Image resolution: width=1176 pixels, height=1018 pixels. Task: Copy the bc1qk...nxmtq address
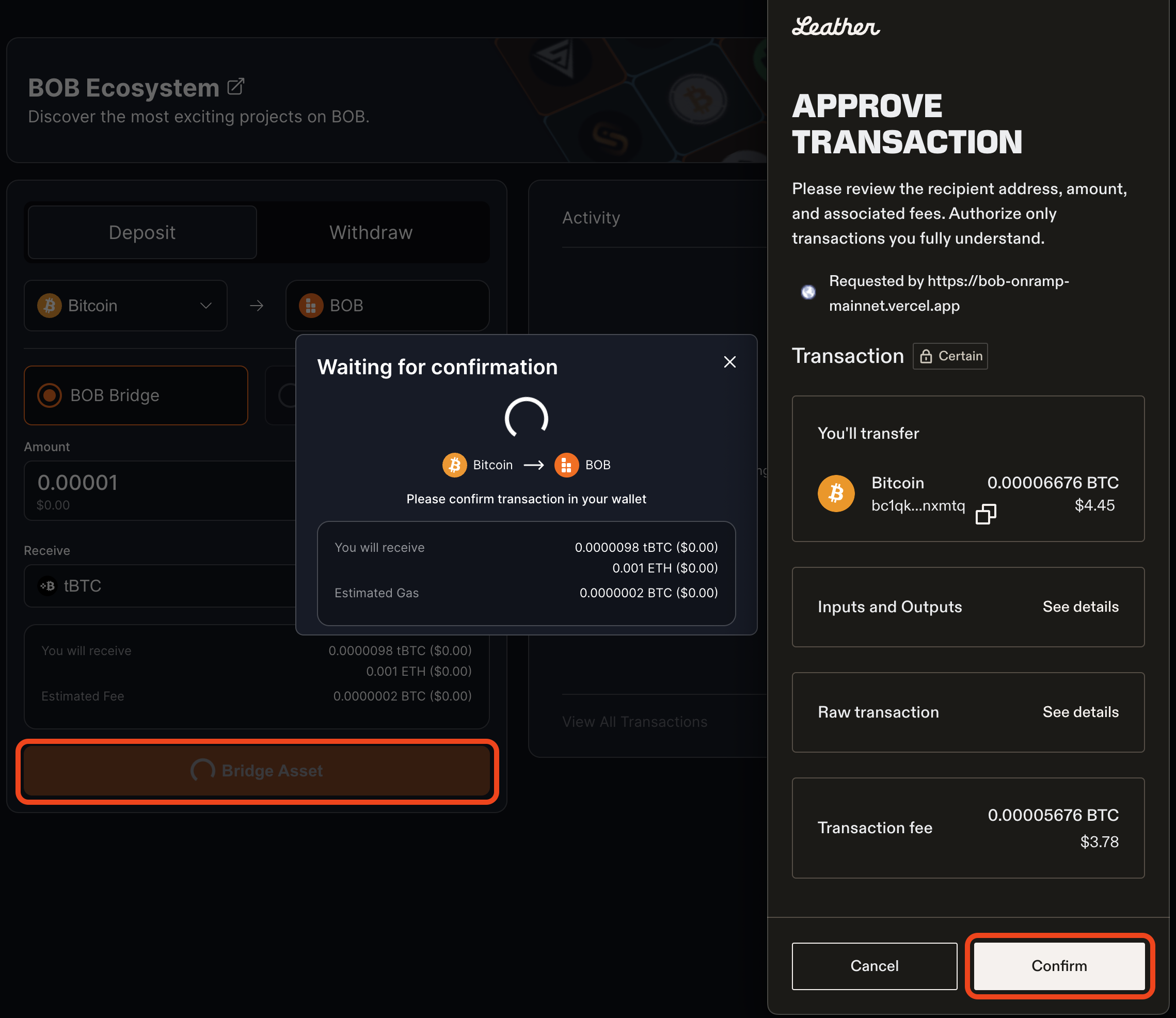(986, 514)
